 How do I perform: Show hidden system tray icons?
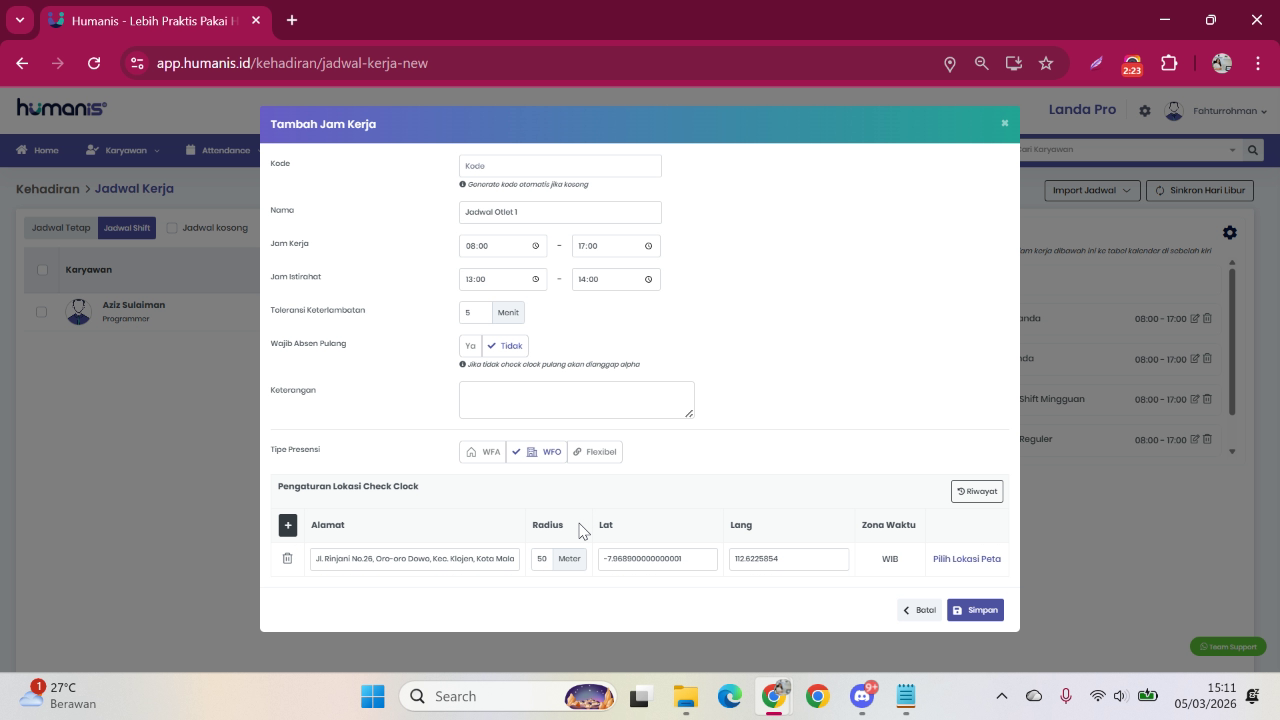point(1001,696)
